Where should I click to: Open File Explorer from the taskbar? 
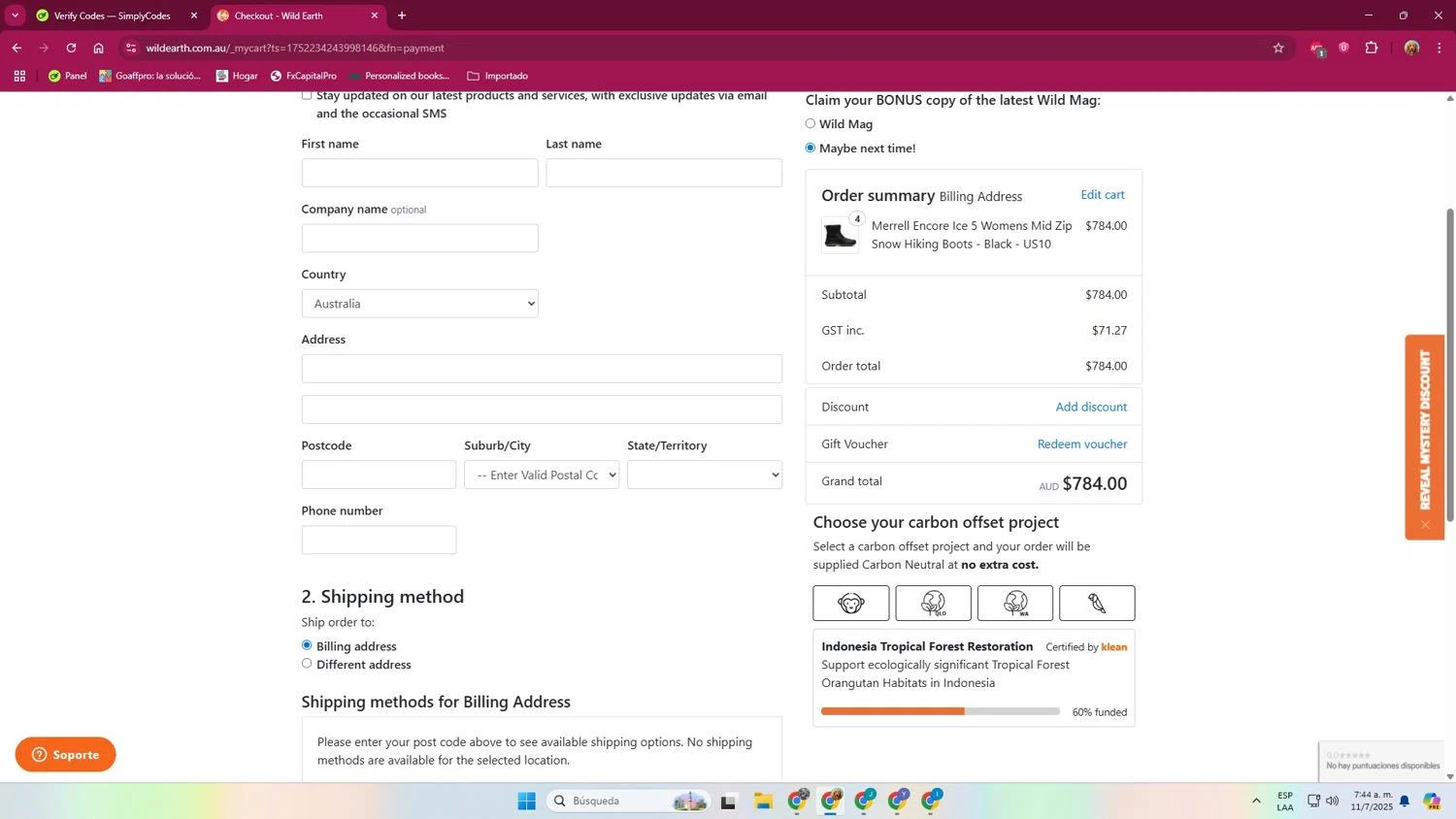point(764,801)
